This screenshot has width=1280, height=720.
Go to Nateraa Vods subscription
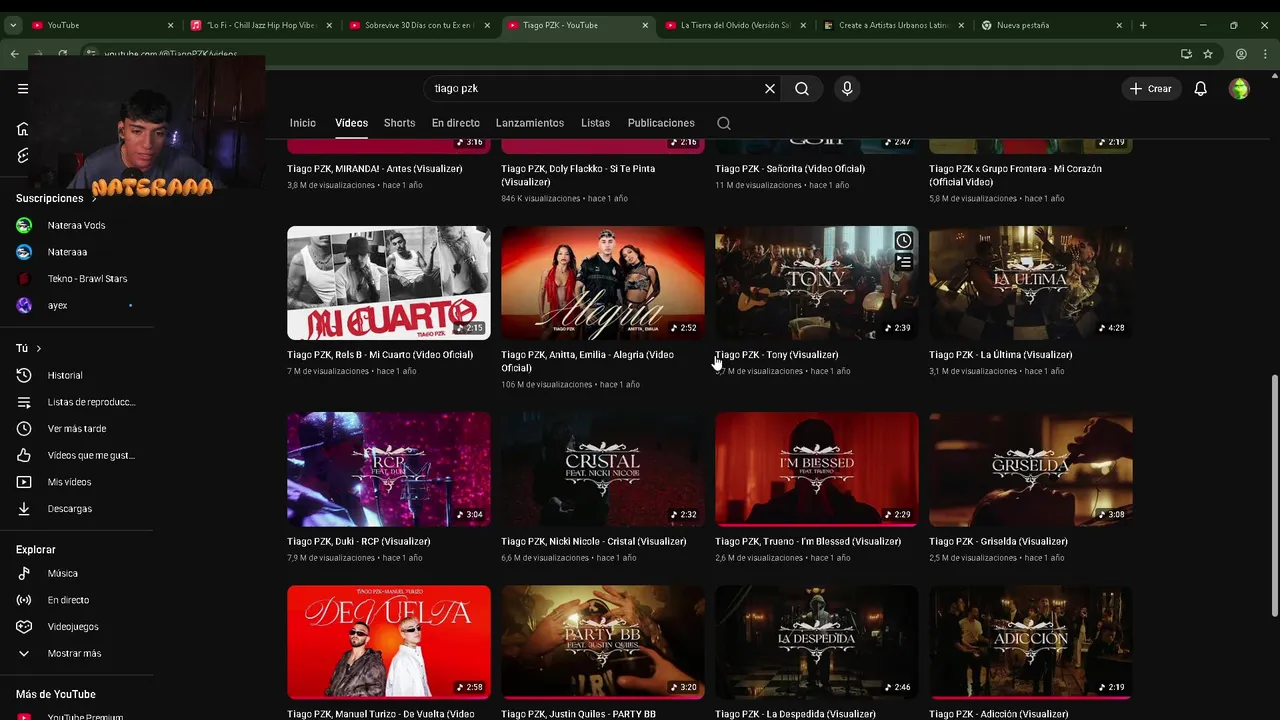[x=77, y=225]
